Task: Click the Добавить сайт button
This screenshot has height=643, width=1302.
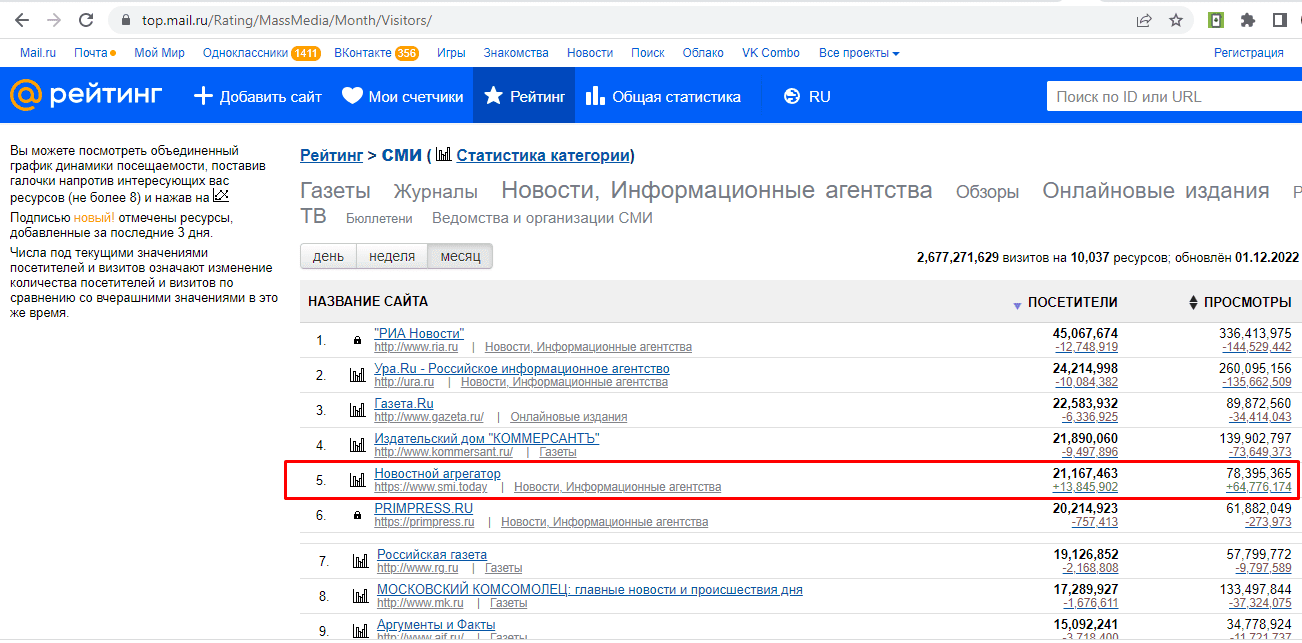Action: [x=258, y=97]
